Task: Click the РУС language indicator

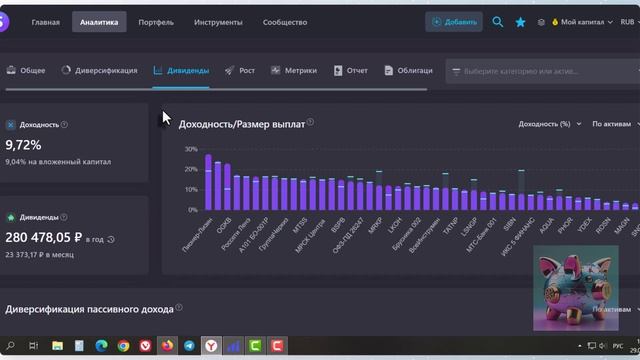Action: pos(618,346)
